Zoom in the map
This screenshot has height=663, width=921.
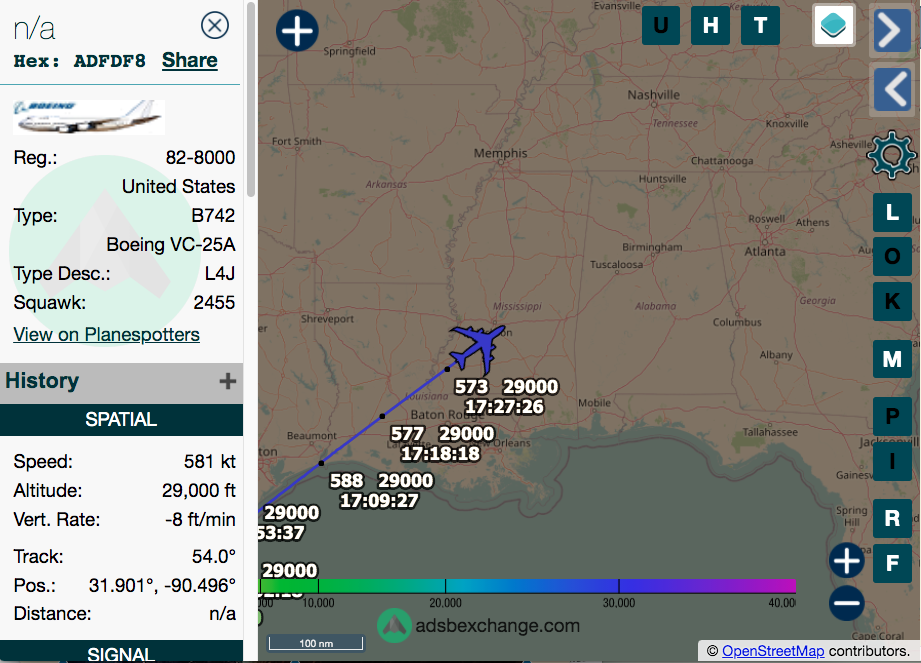[846, 560]
